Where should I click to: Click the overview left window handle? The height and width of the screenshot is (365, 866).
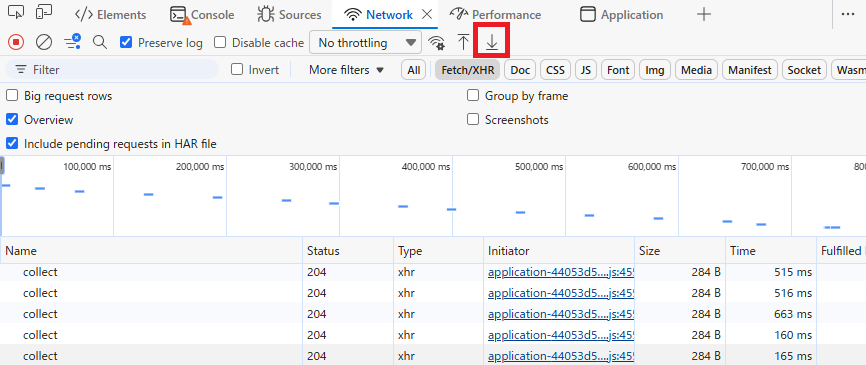[x=2, y=165]
